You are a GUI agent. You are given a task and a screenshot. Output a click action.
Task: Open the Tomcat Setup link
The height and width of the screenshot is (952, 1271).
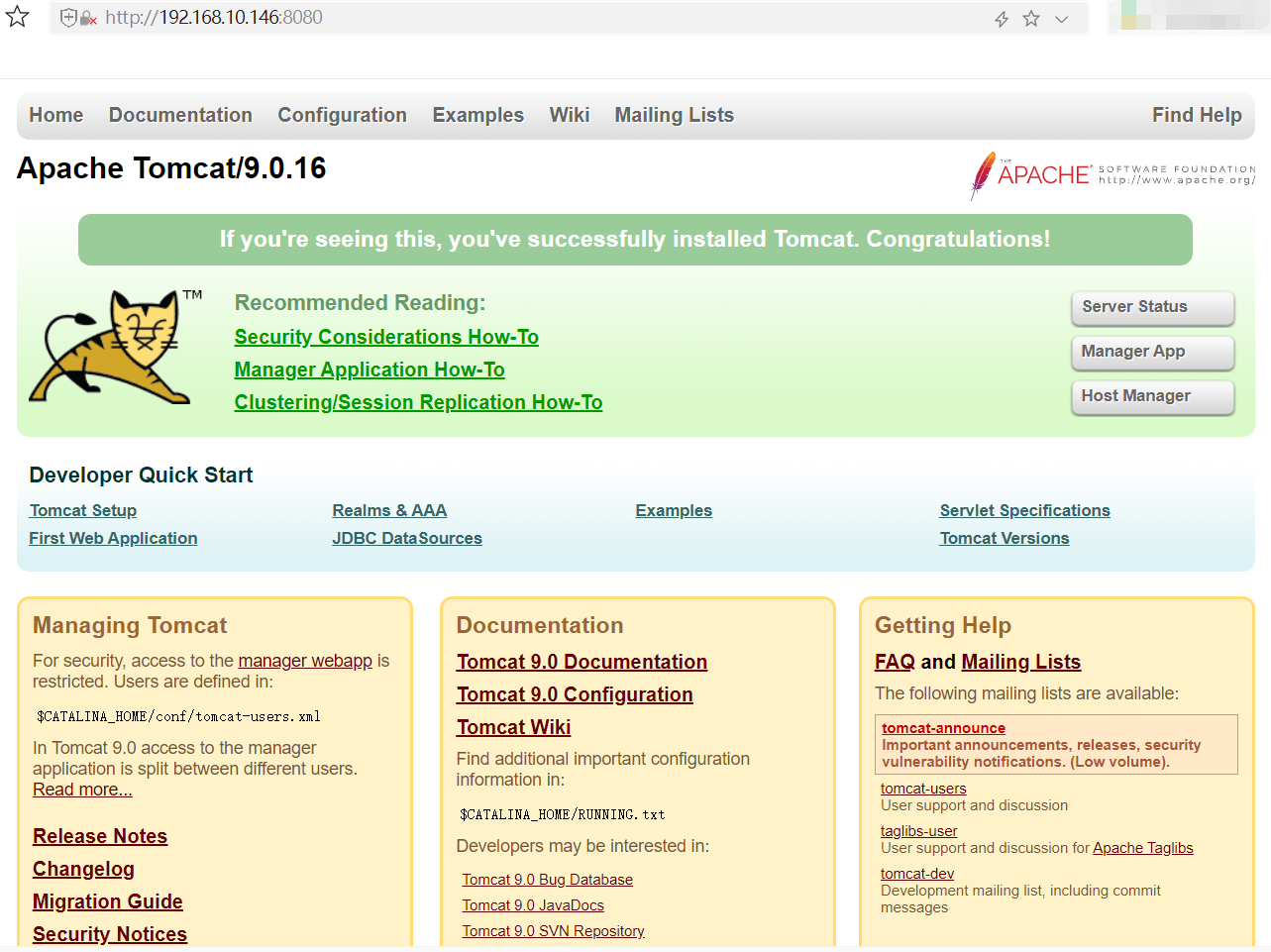[83, 510]
